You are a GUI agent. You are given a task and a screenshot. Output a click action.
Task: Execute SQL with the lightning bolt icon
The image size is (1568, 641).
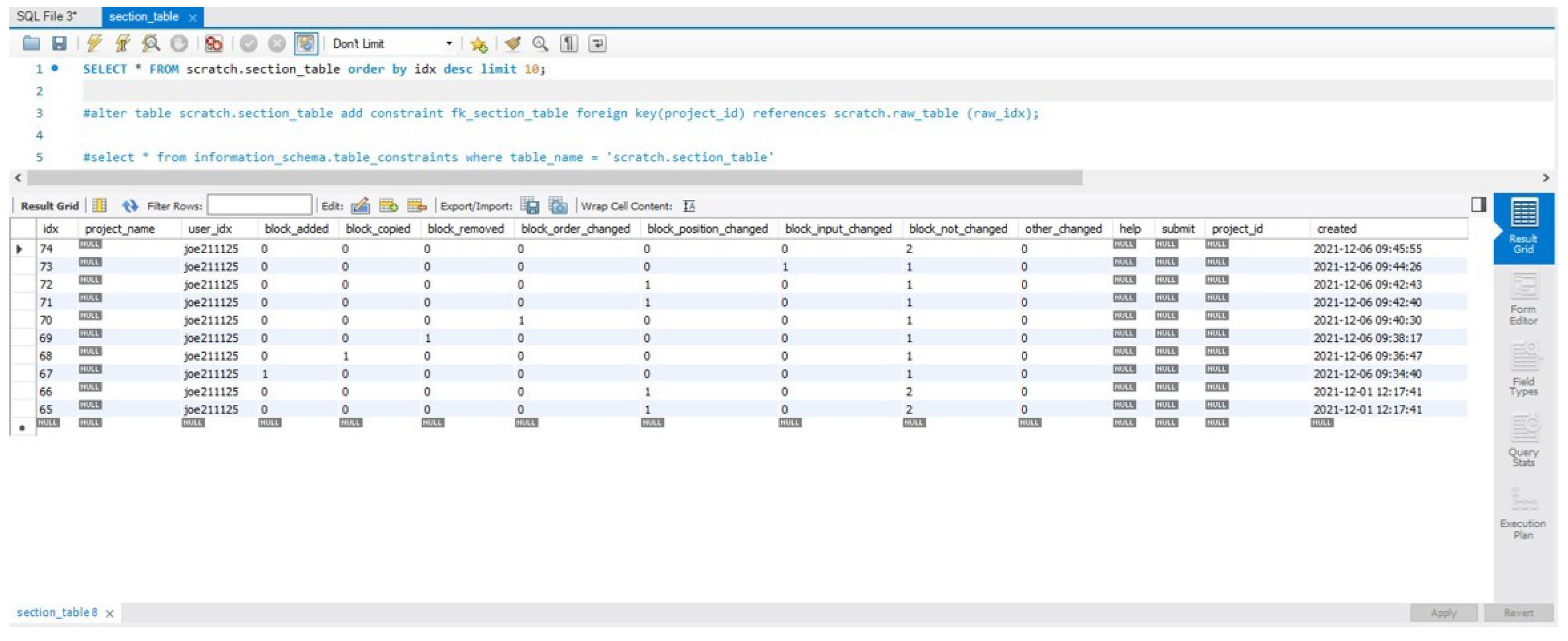(x=95, y=43)
